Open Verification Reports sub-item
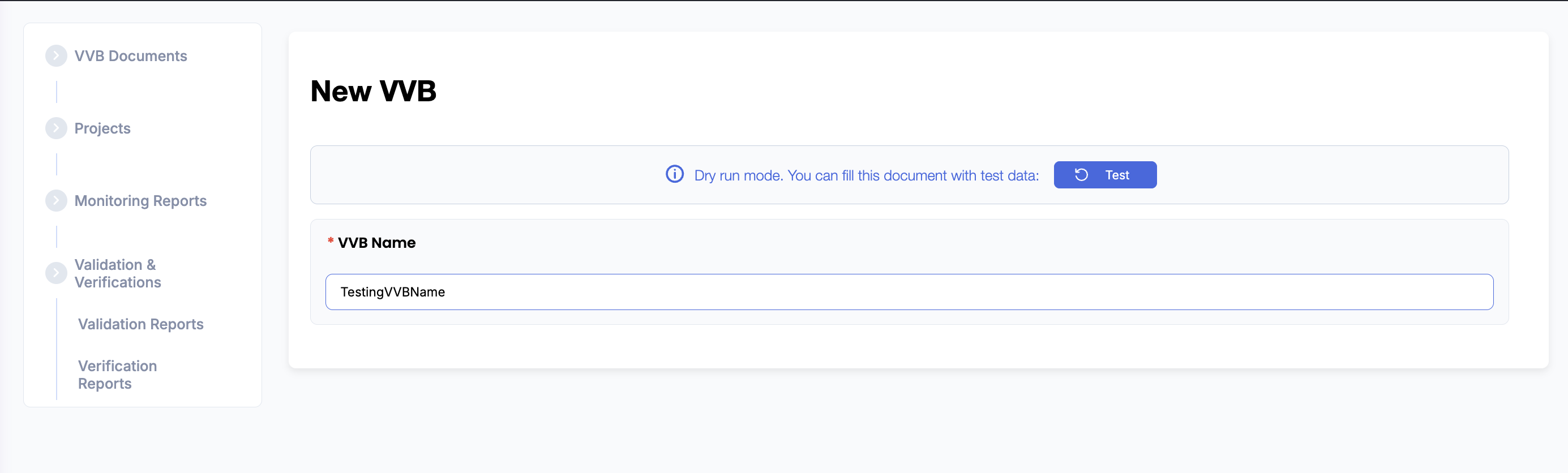The image size is (1568, 473). click(x=117, y=375)
